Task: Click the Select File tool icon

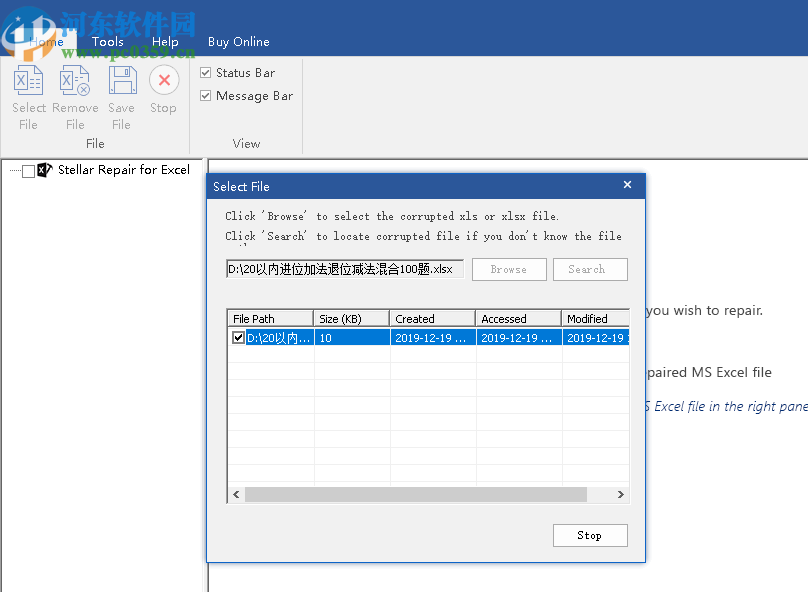Action: [x=28, y=80]
